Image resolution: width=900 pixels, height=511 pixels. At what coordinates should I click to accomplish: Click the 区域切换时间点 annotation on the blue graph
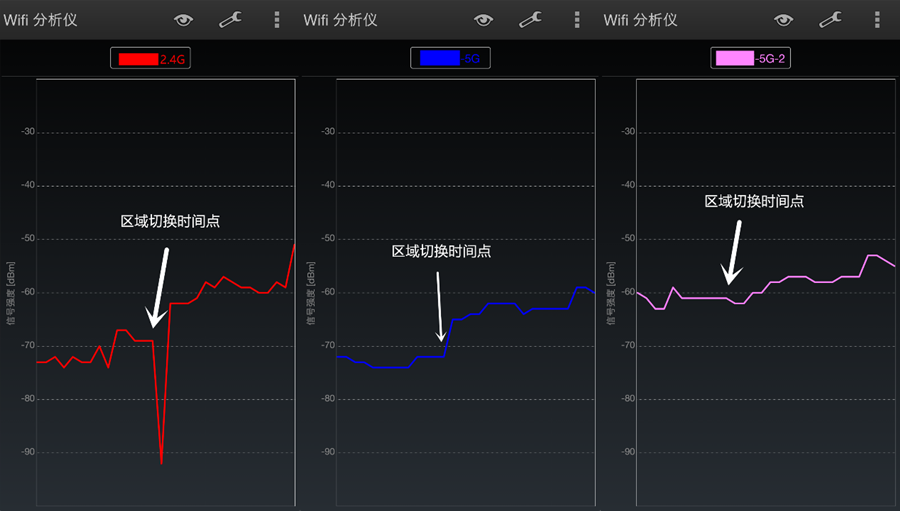pyautogui.click(x=441, y=252)
